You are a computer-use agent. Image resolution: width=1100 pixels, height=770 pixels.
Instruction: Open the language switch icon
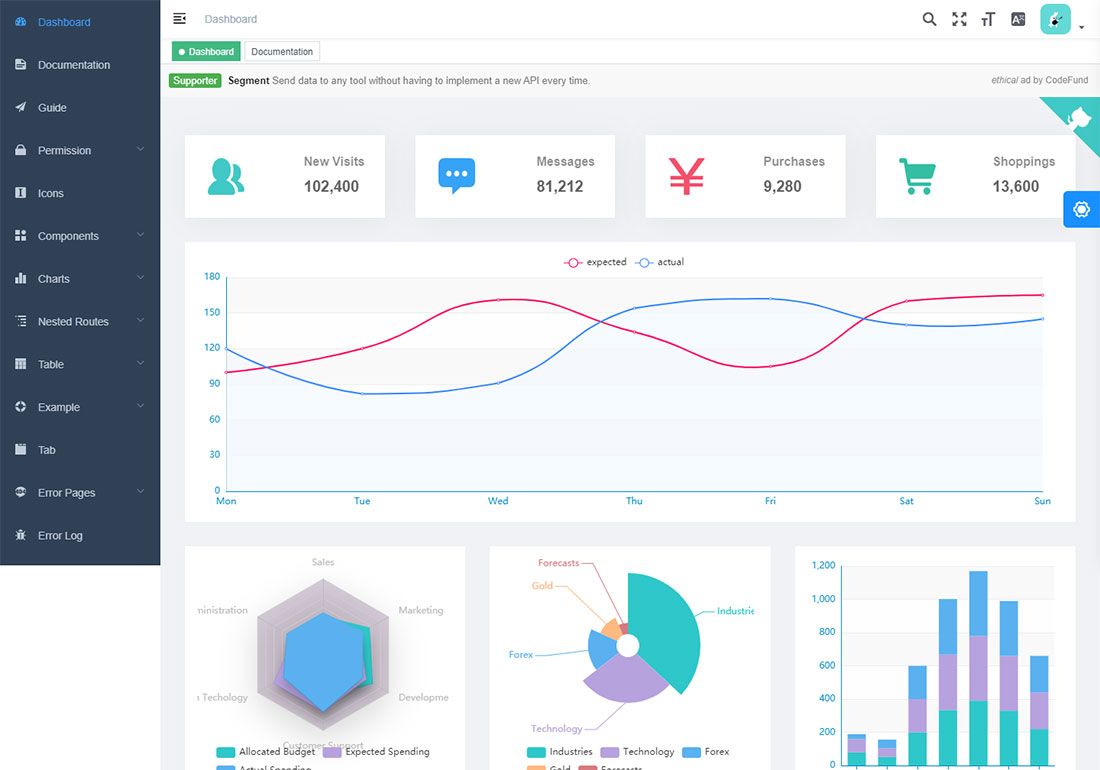click(x=1018, y=19)
